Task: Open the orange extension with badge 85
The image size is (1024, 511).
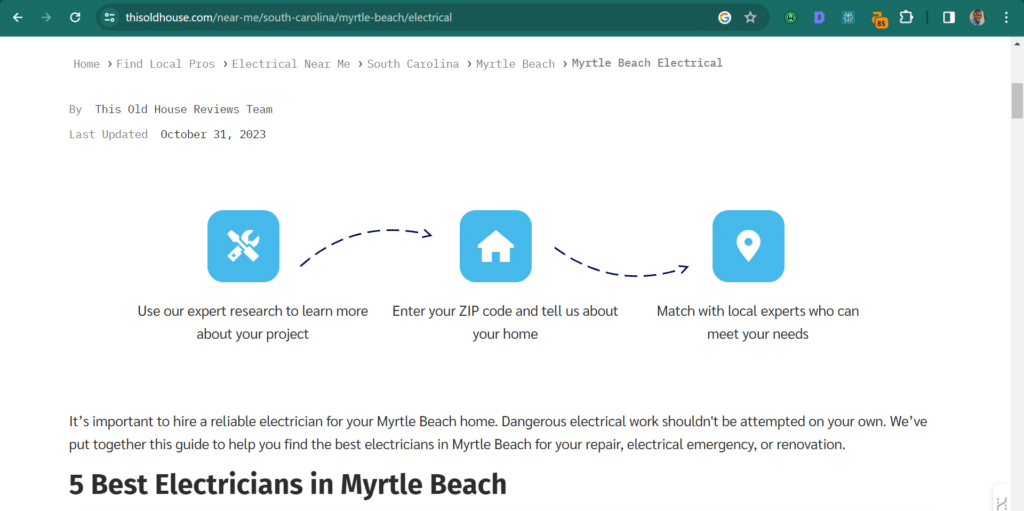Action: click(x=879, y=19)
